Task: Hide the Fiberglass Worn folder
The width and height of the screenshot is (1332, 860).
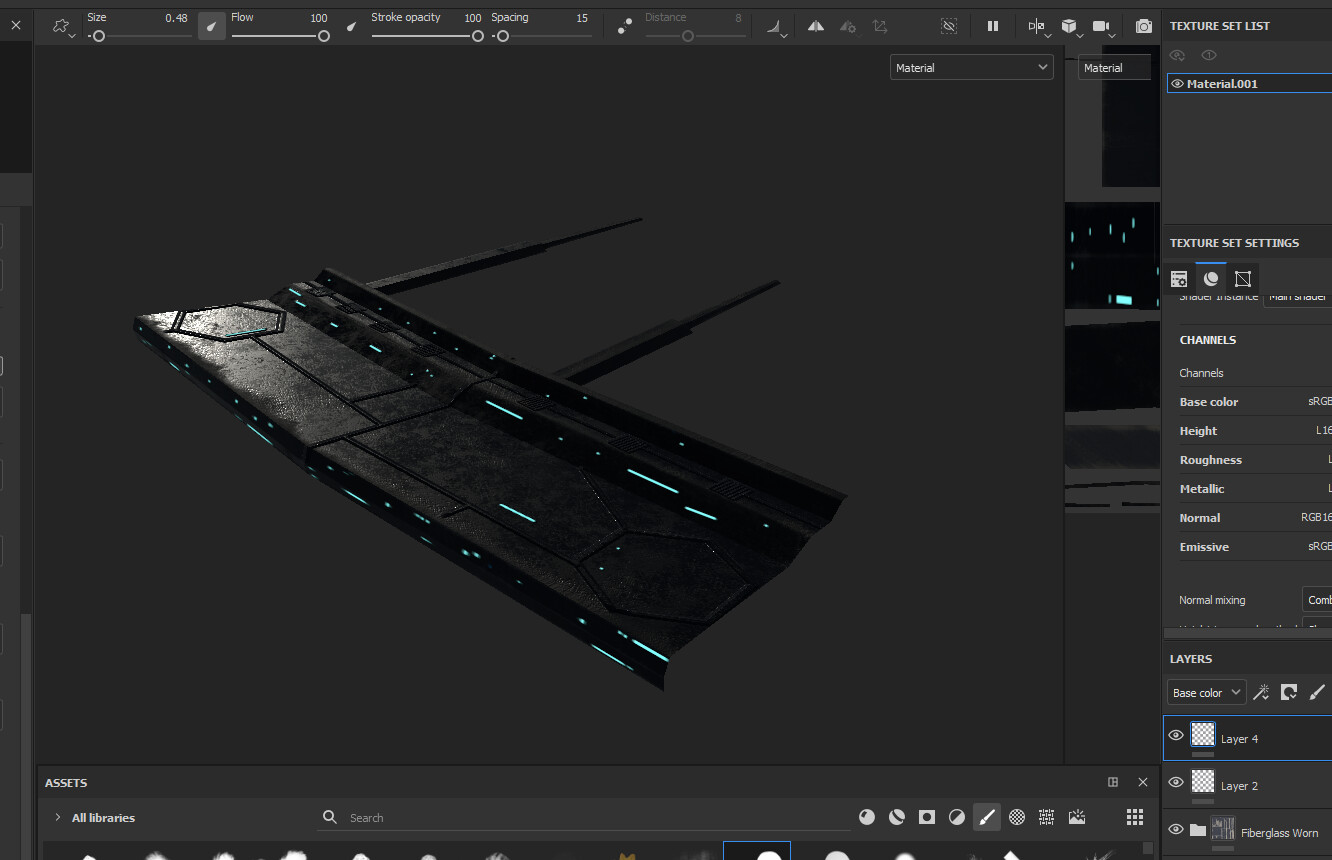Action: (1176, 830)
